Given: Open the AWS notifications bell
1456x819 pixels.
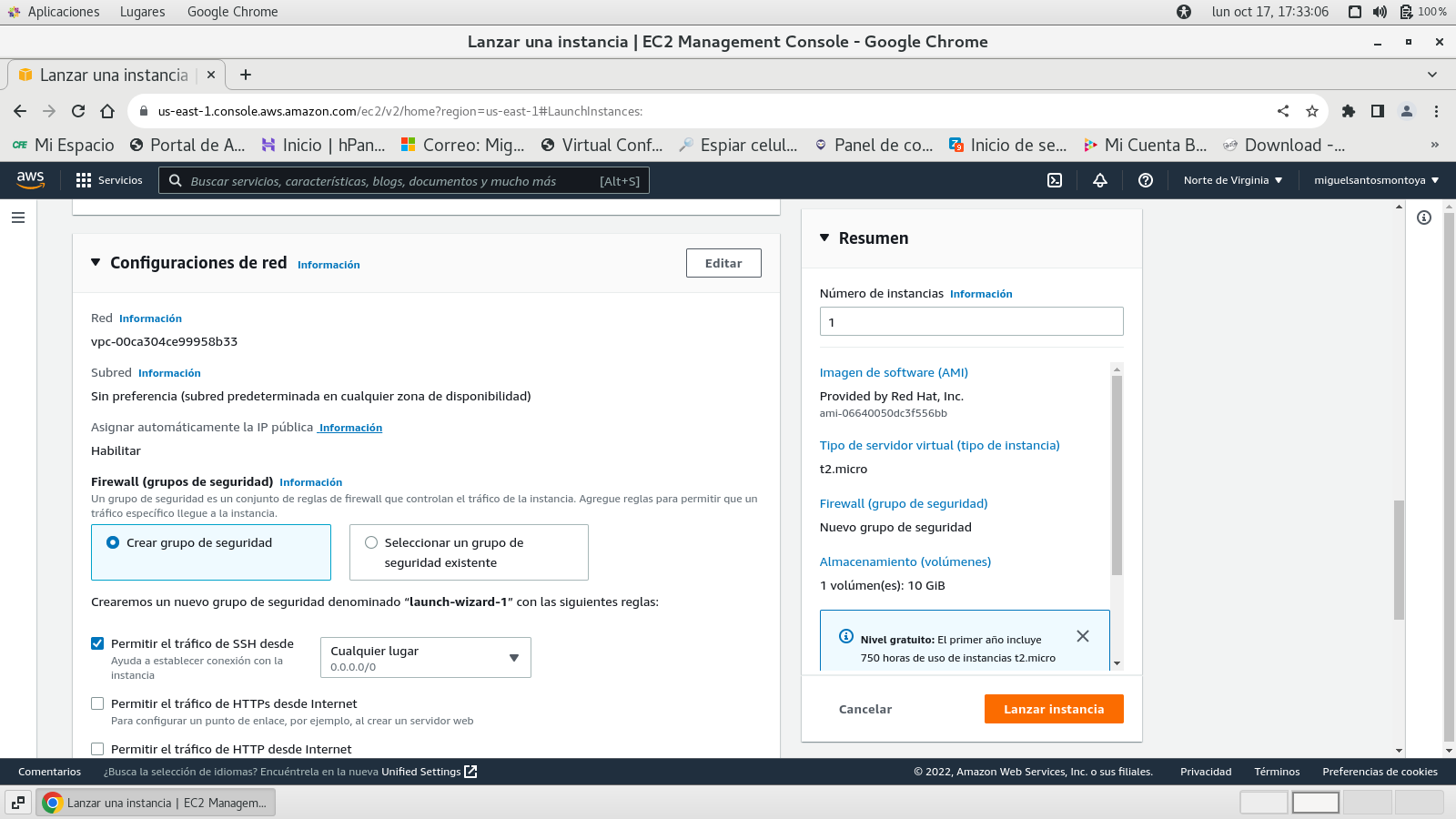Looking at the screenshot, I should click(x=1100, y=180).
